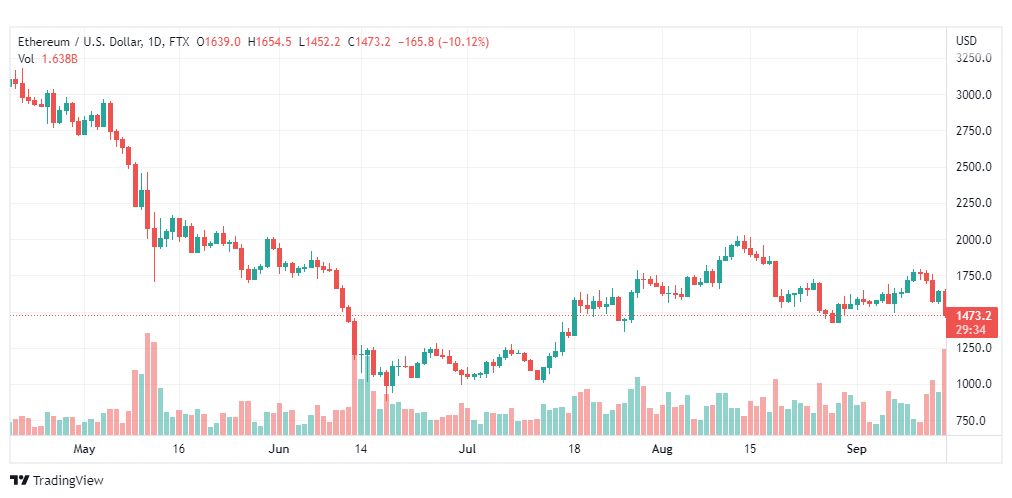Click the latest red candlestick at chart's right edge
Image resolution: width=1012 pixels, height=498 pixels.
tap(945, 303)
